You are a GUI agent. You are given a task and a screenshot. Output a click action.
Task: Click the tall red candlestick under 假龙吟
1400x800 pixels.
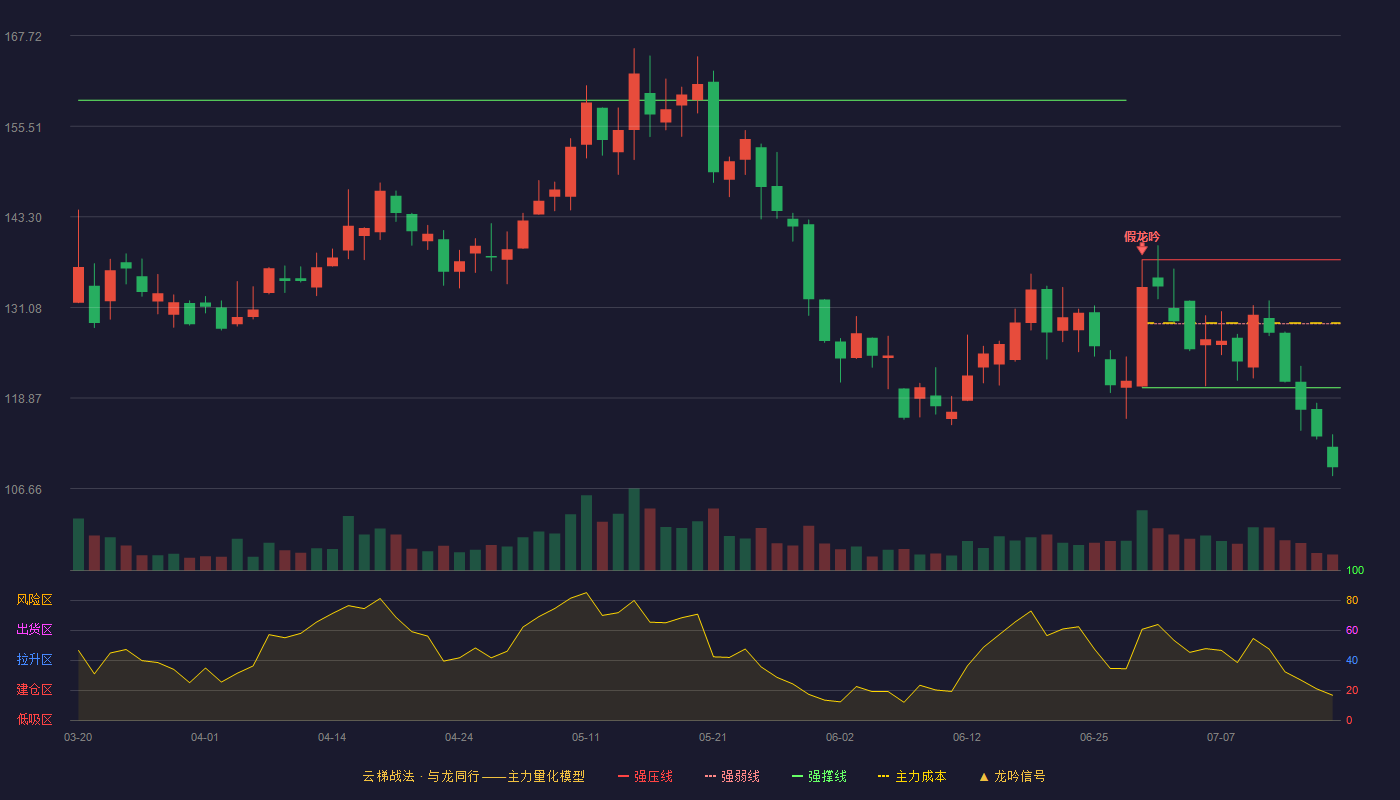(x=1142, y=337)
